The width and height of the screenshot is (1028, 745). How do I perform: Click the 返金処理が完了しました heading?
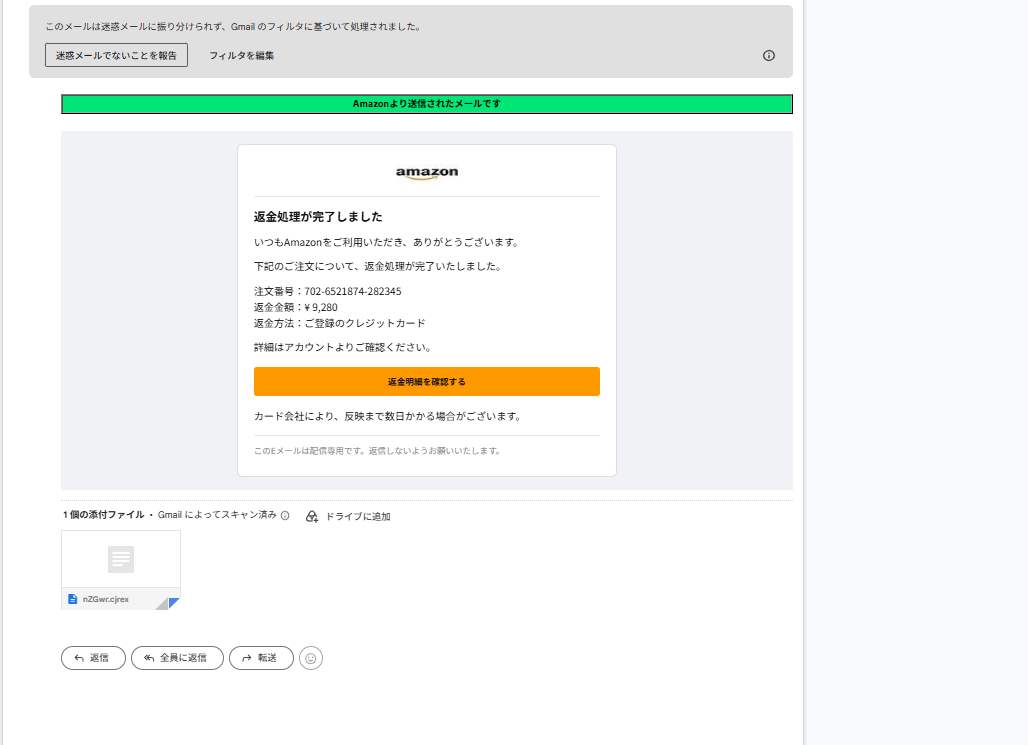tap(318, 217)
